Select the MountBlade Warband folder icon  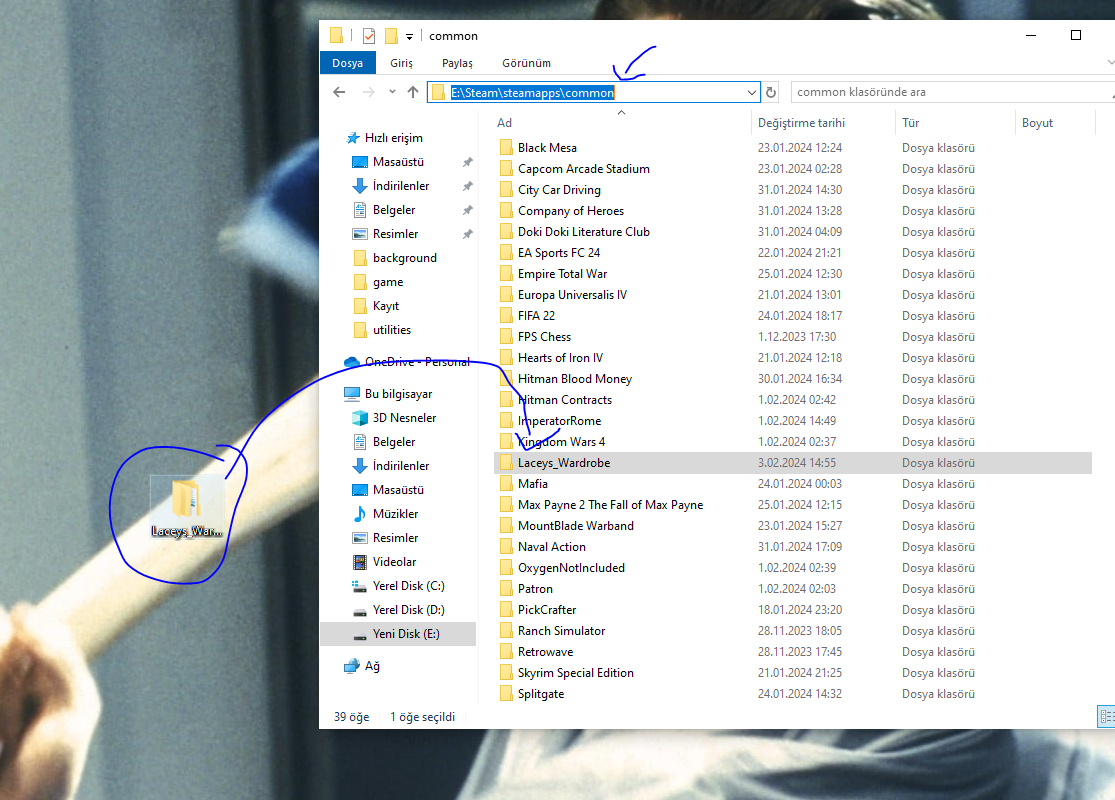click(506, 526)
